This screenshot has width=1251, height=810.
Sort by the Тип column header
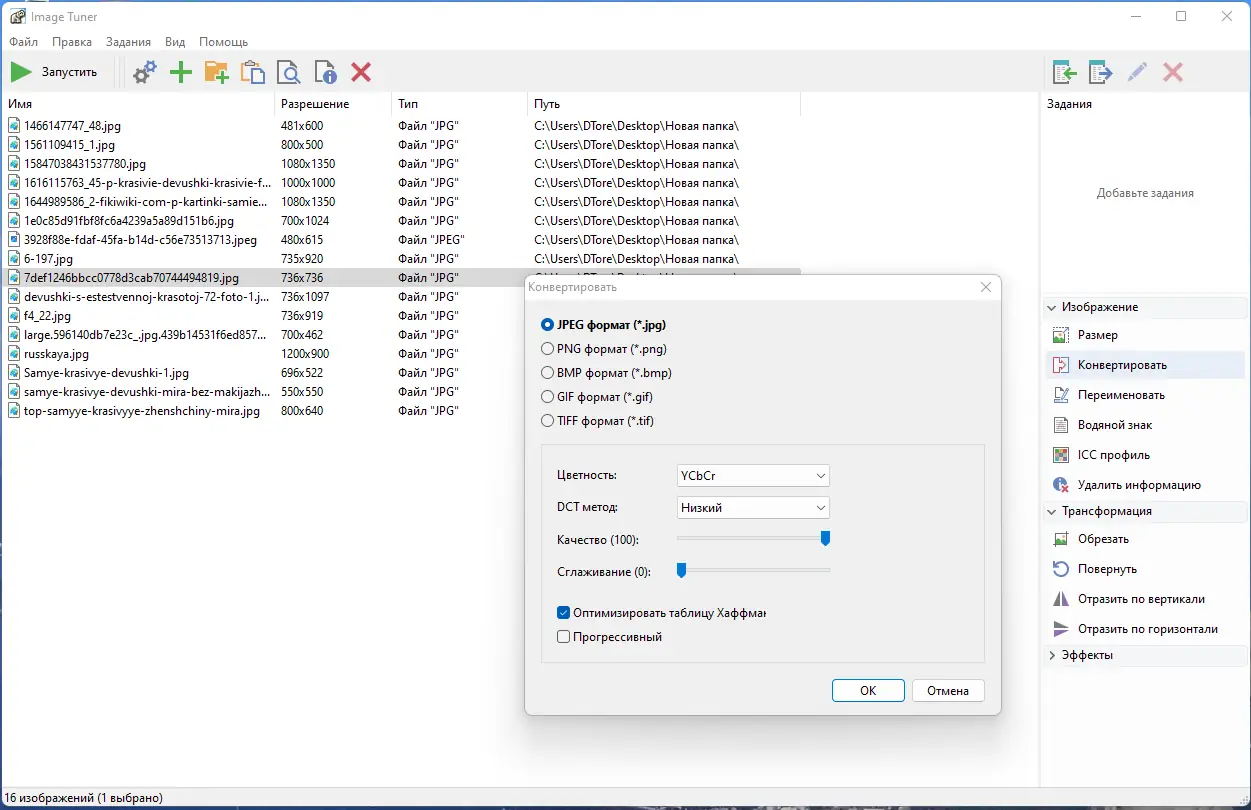(x=459, y=104)
